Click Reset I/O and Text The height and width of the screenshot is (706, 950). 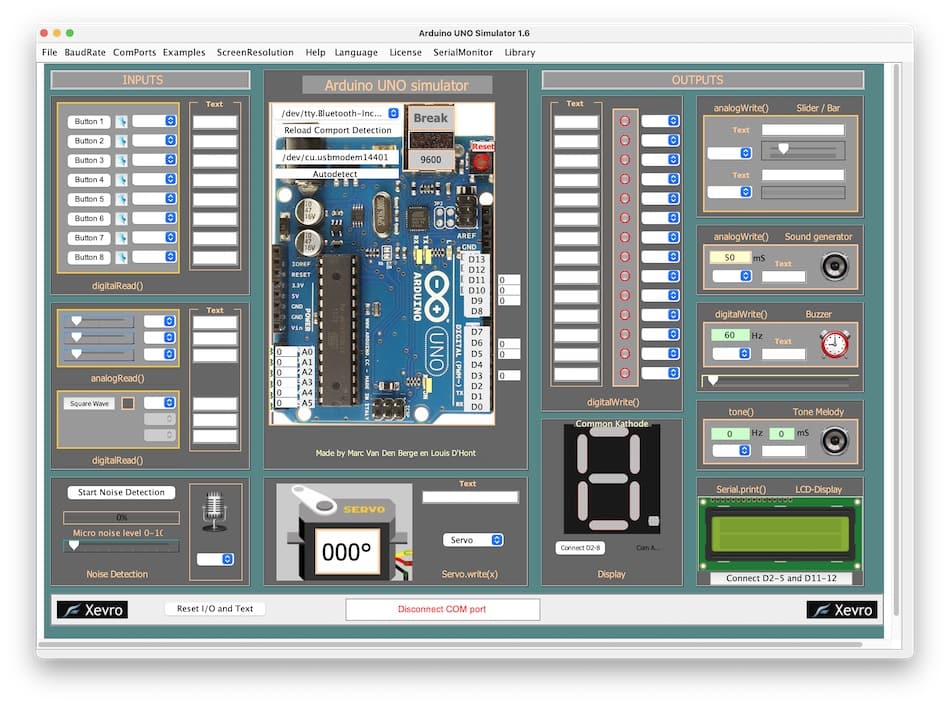[215, 609]
